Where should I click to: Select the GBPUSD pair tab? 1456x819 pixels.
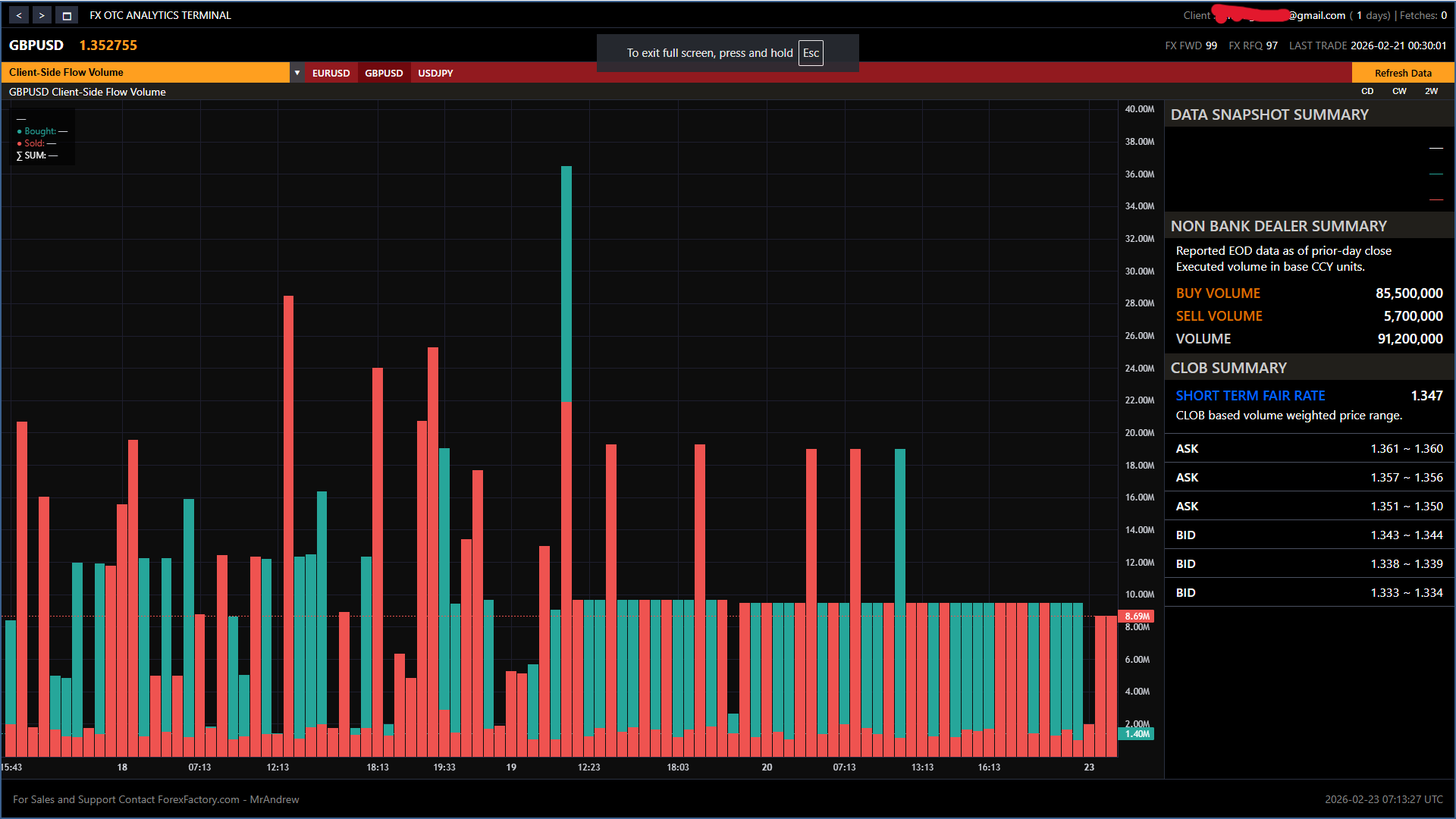point(384,74)
